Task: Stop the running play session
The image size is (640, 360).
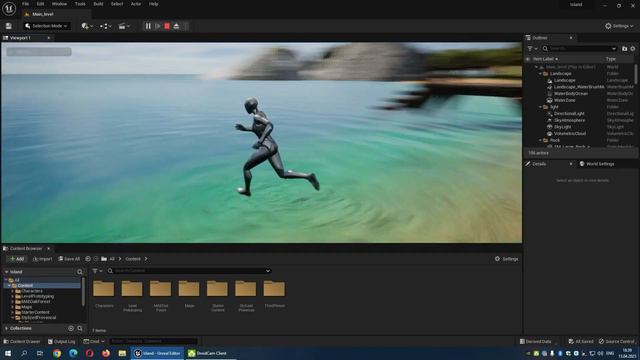Action: 167,26
